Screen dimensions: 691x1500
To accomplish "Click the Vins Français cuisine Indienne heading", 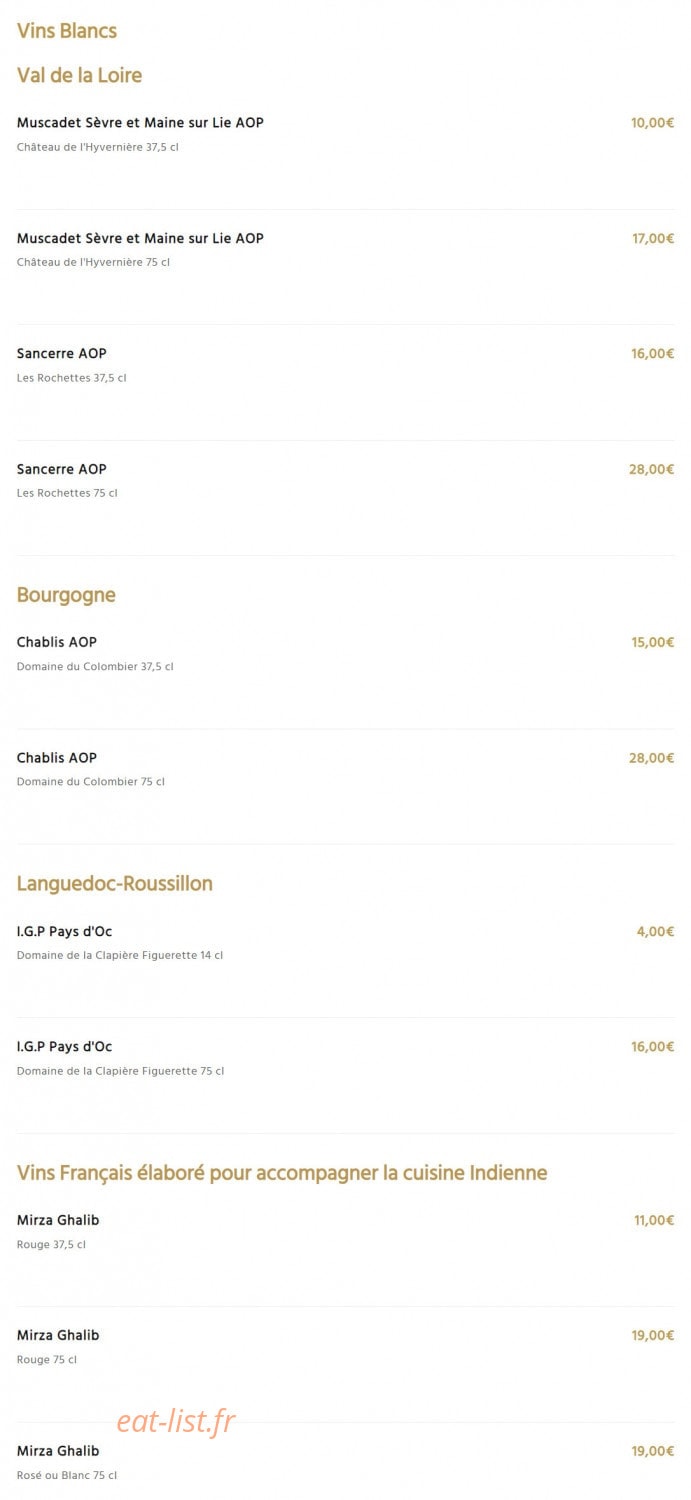I will click(x=282, y=1172).
